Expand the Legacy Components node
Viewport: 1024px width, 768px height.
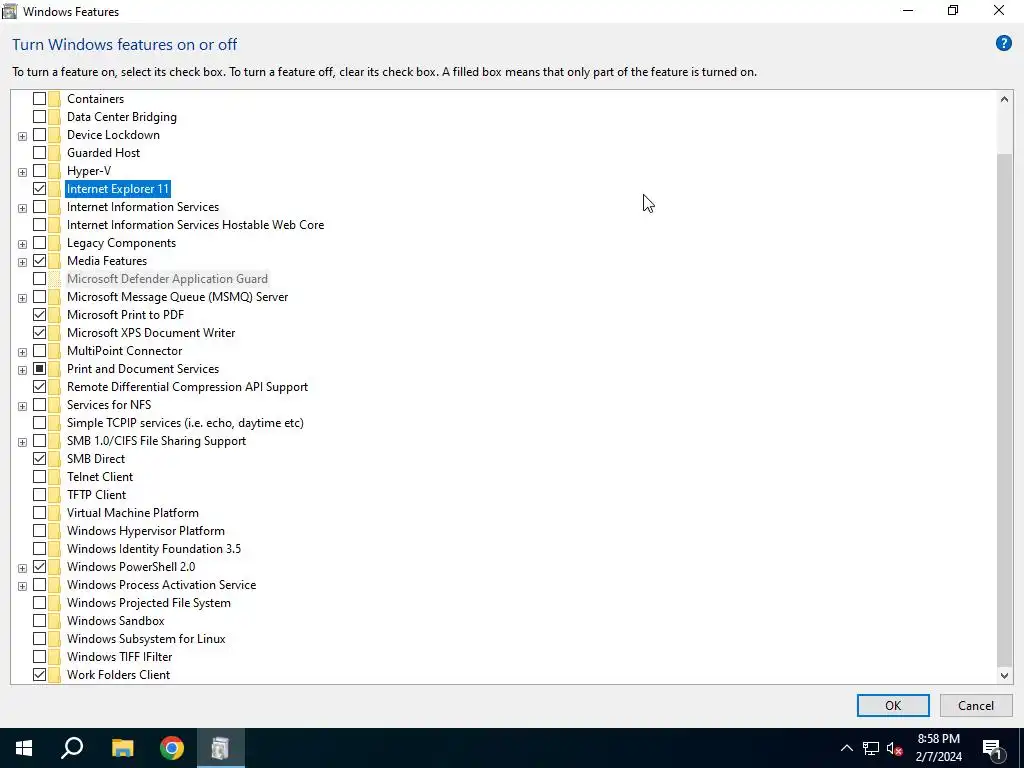[x=22, y=244]
